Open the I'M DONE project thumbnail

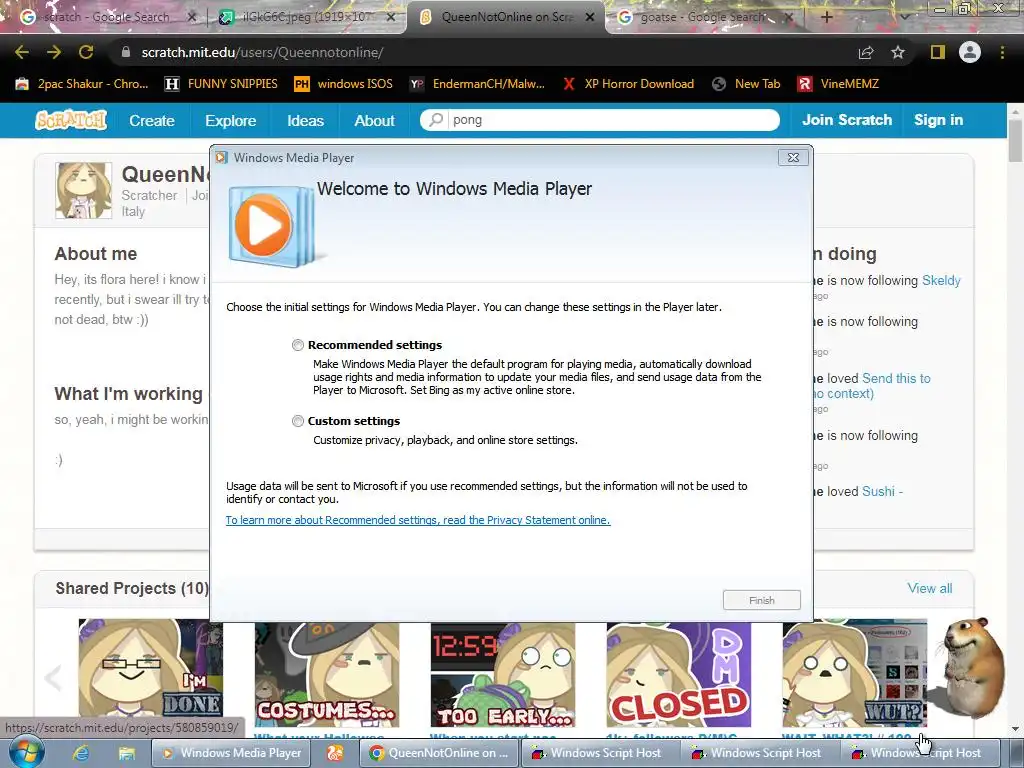(x=150, y=673)
